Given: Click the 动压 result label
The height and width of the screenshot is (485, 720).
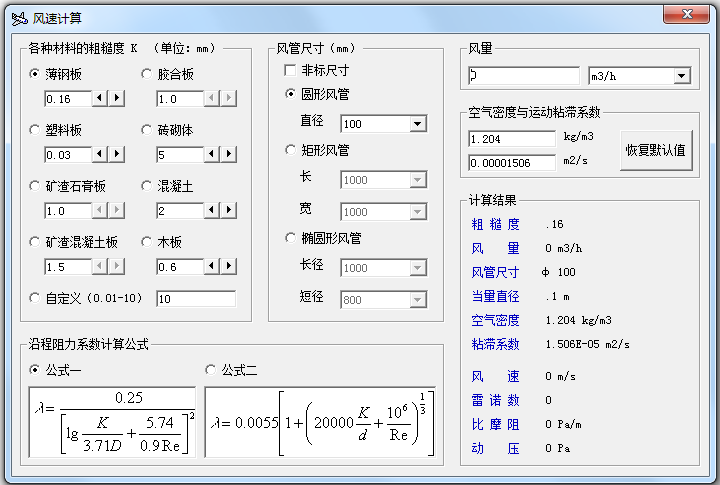Looking at the screenshot, I should pyautogui.click(x=495, y=448).
